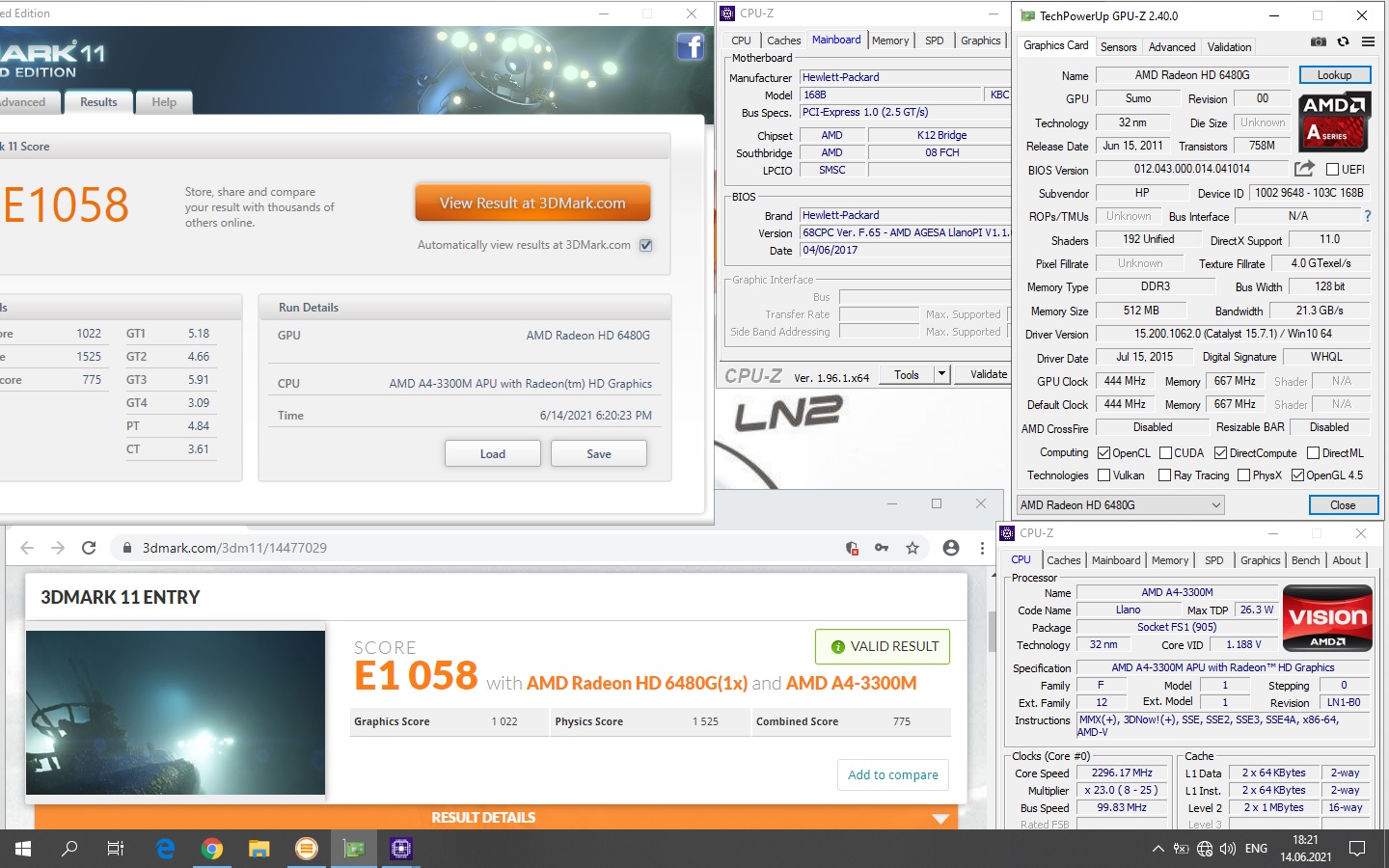Click GPU-Z refresh icon

tap(1343, 41)
